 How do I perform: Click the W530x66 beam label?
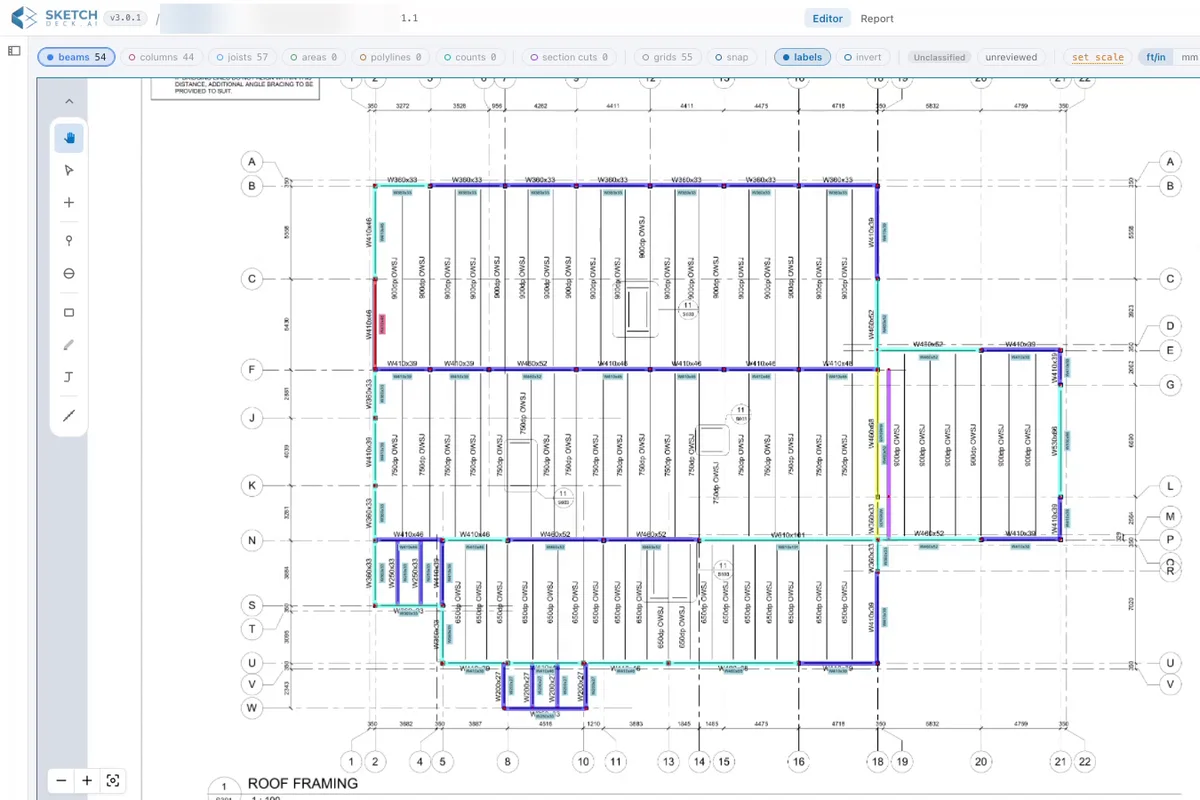point(1054,440)
